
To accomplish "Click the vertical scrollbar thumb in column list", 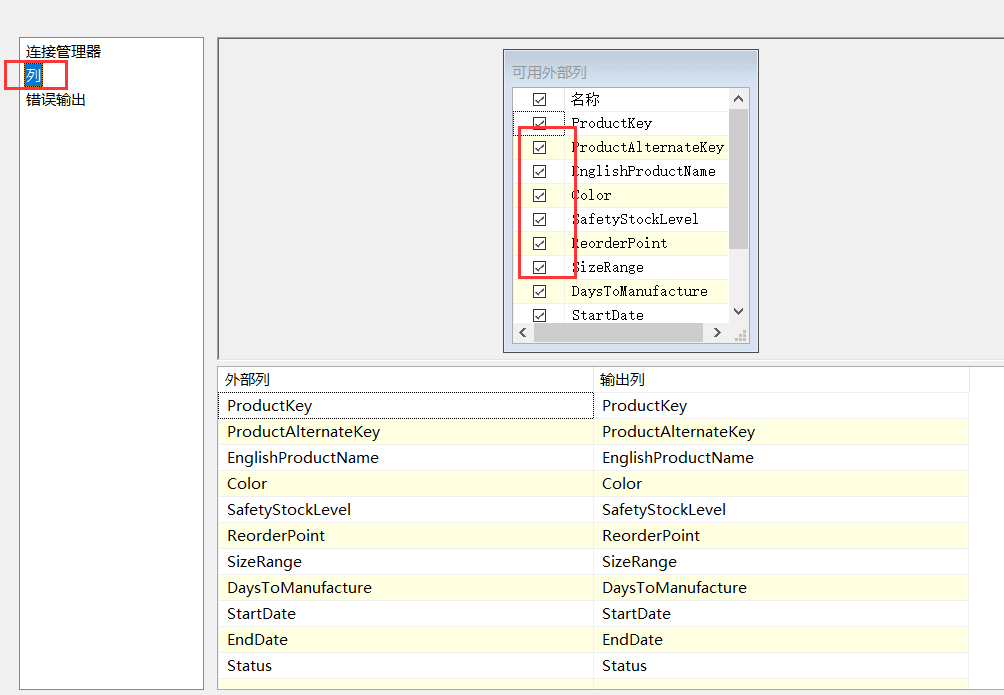I will pos(738,178).
